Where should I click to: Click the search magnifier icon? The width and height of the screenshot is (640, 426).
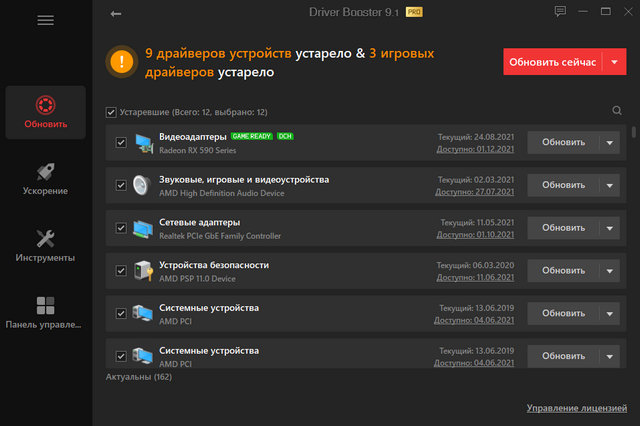pyautogui.click(x=617, y=112)
